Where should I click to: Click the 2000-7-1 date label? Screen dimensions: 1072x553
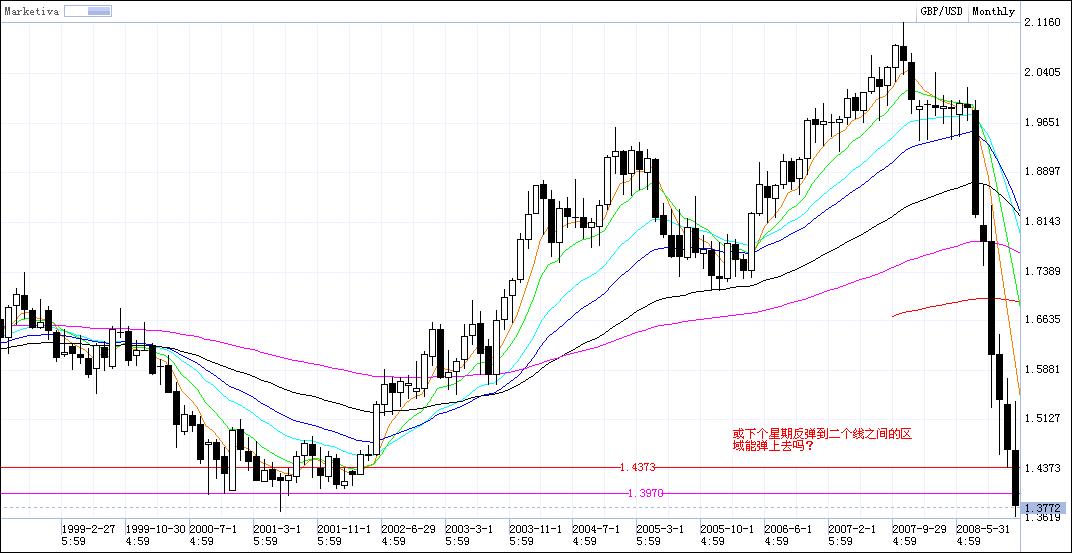click(x=213, y=529)
